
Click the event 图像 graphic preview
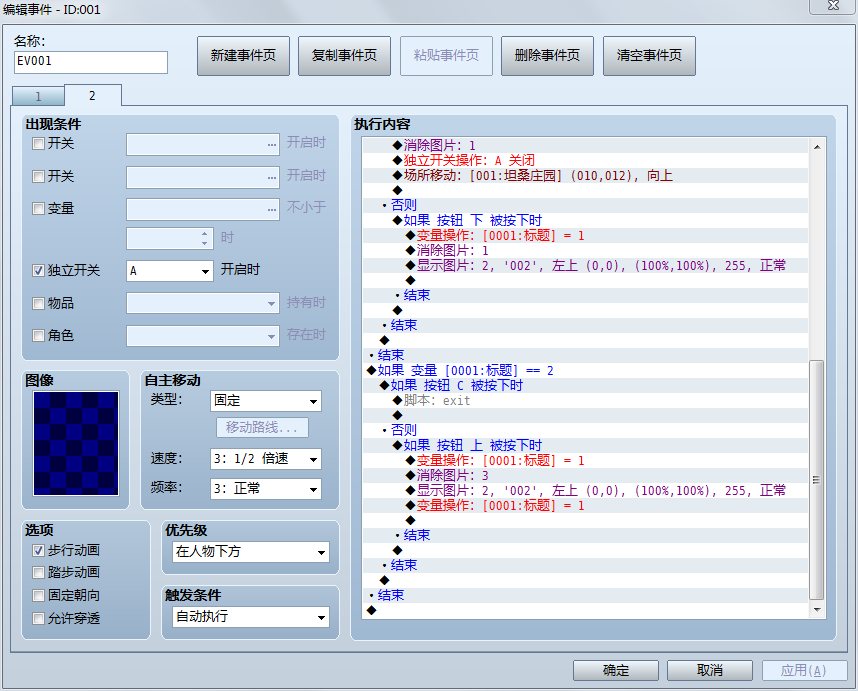pyautogui.click(x=76, y=443)
